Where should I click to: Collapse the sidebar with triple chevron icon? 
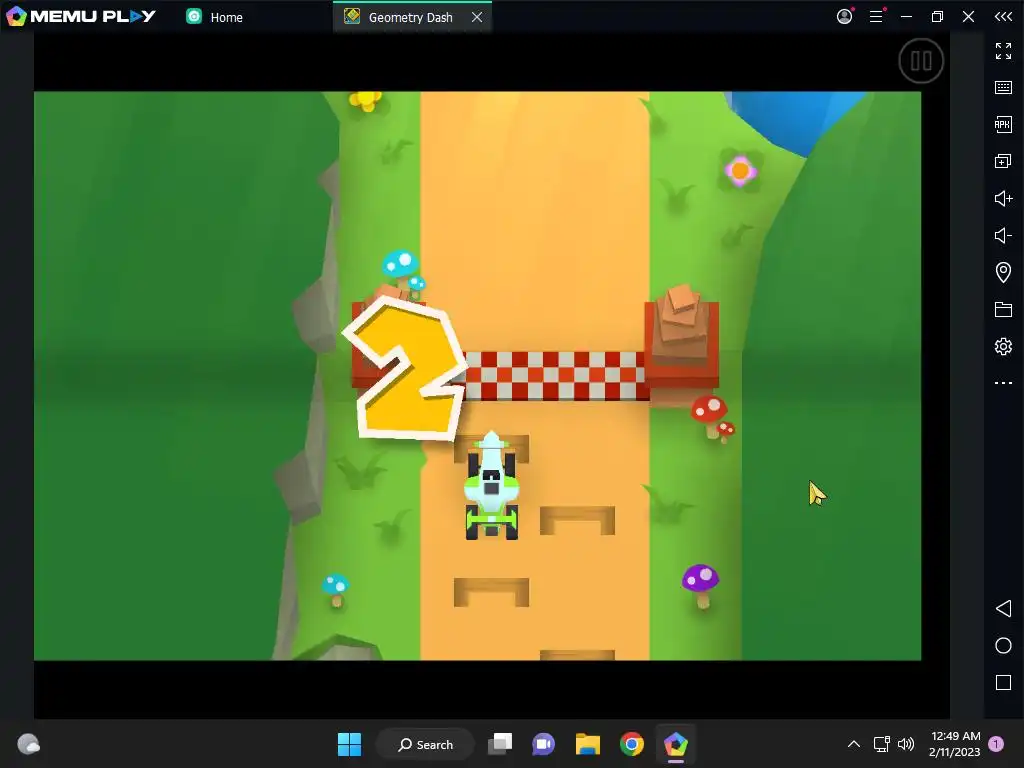(1003, 17)
